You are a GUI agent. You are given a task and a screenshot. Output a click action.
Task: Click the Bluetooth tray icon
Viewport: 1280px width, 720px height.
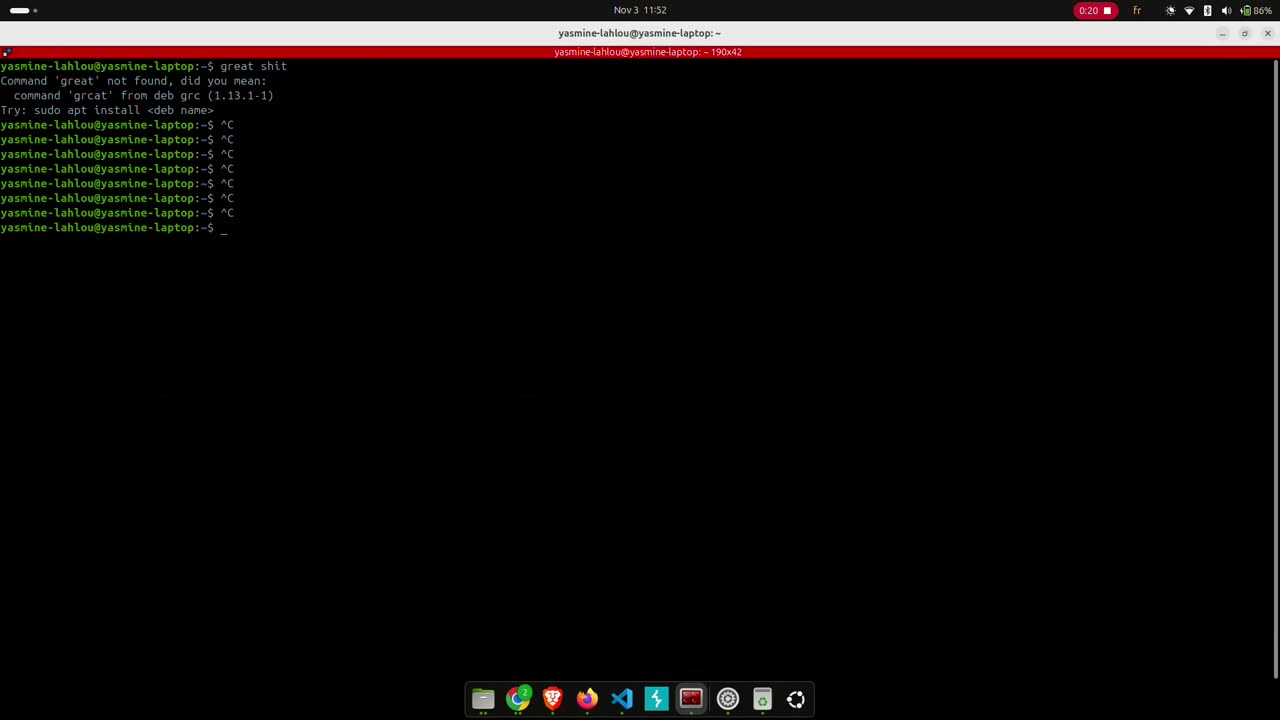tap(1207, 10)
